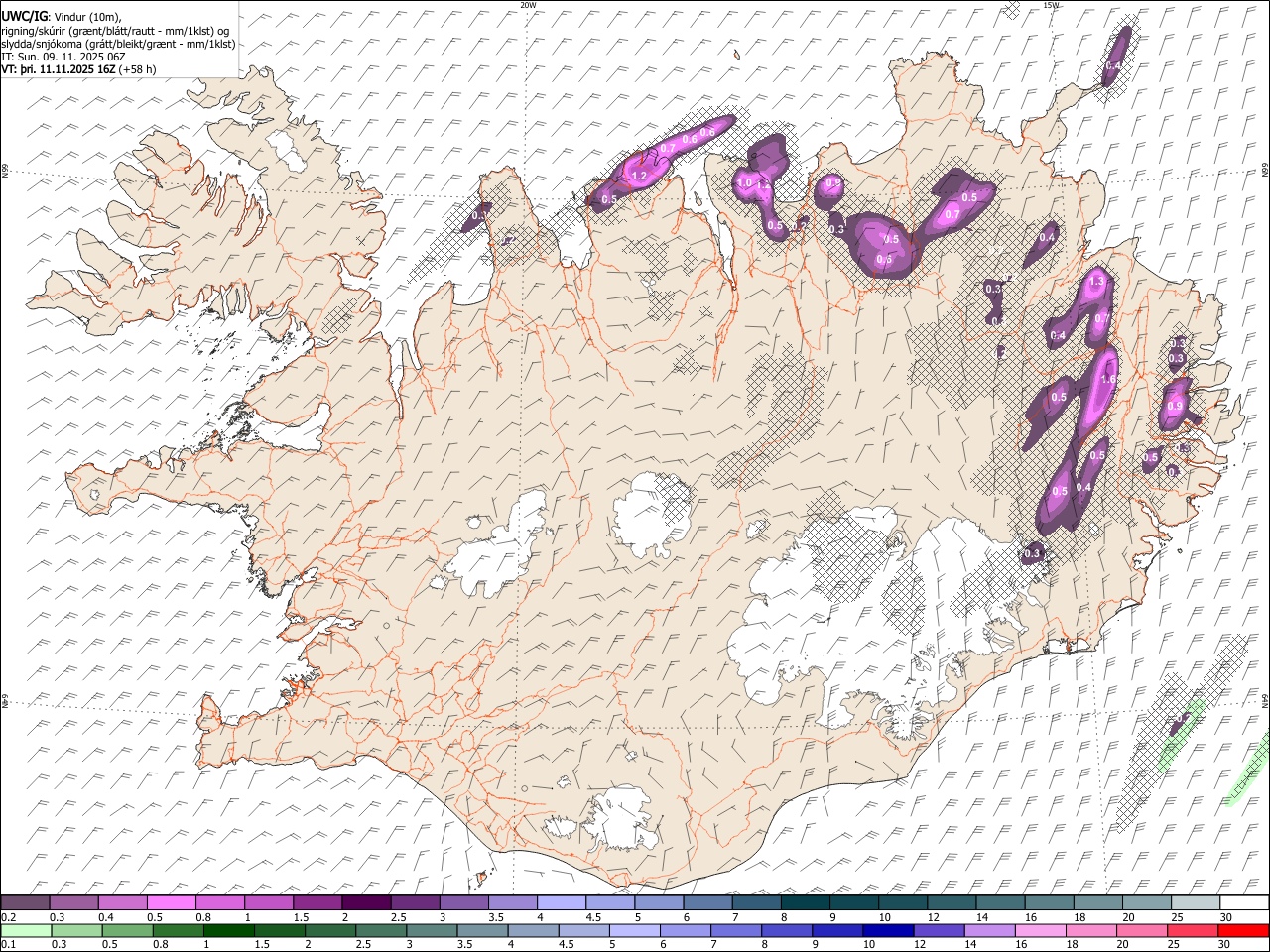Select upper legend swatch for 0.4–0.5

[x=123, y=903]
